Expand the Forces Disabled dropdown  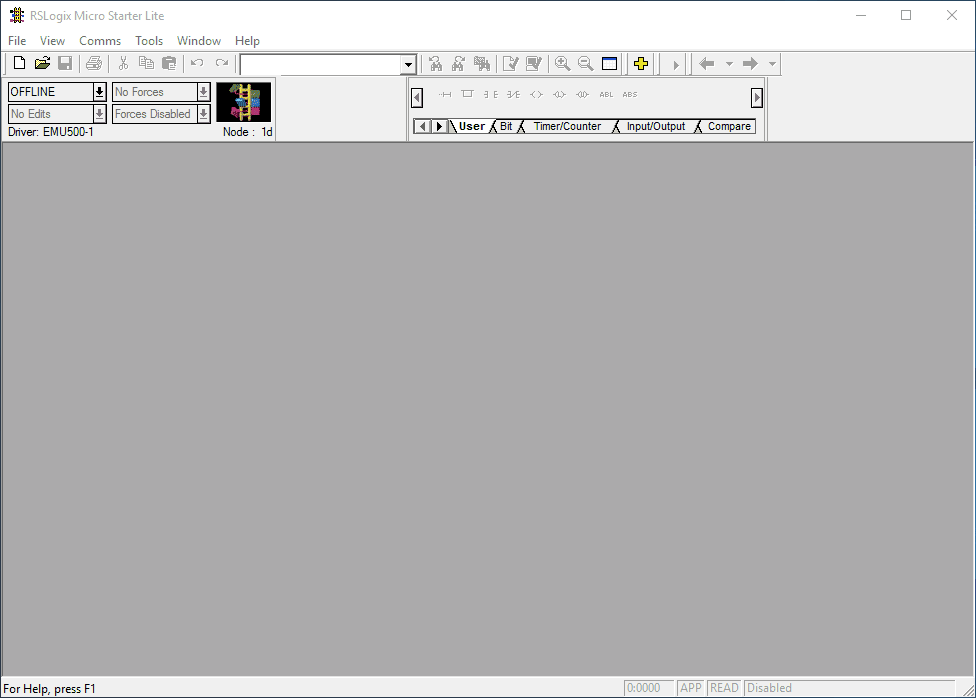(x=203, y=114)
